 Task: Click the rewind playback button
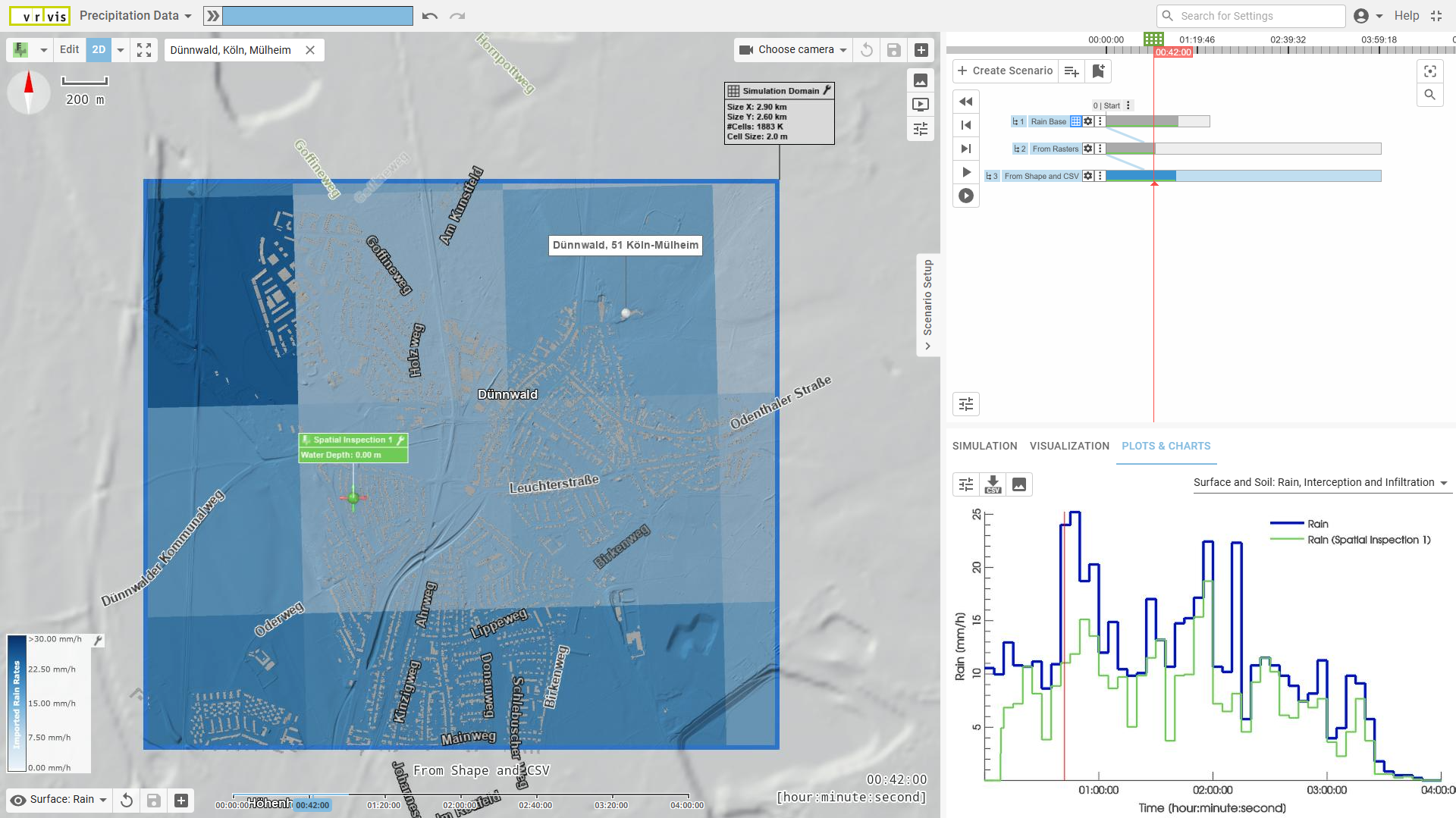point(965,102)
